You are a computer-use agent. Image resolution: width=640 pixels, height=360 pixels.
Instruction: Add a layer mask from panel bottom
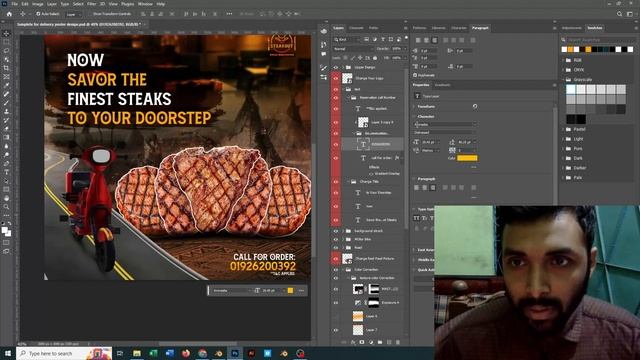click(362, 342)
